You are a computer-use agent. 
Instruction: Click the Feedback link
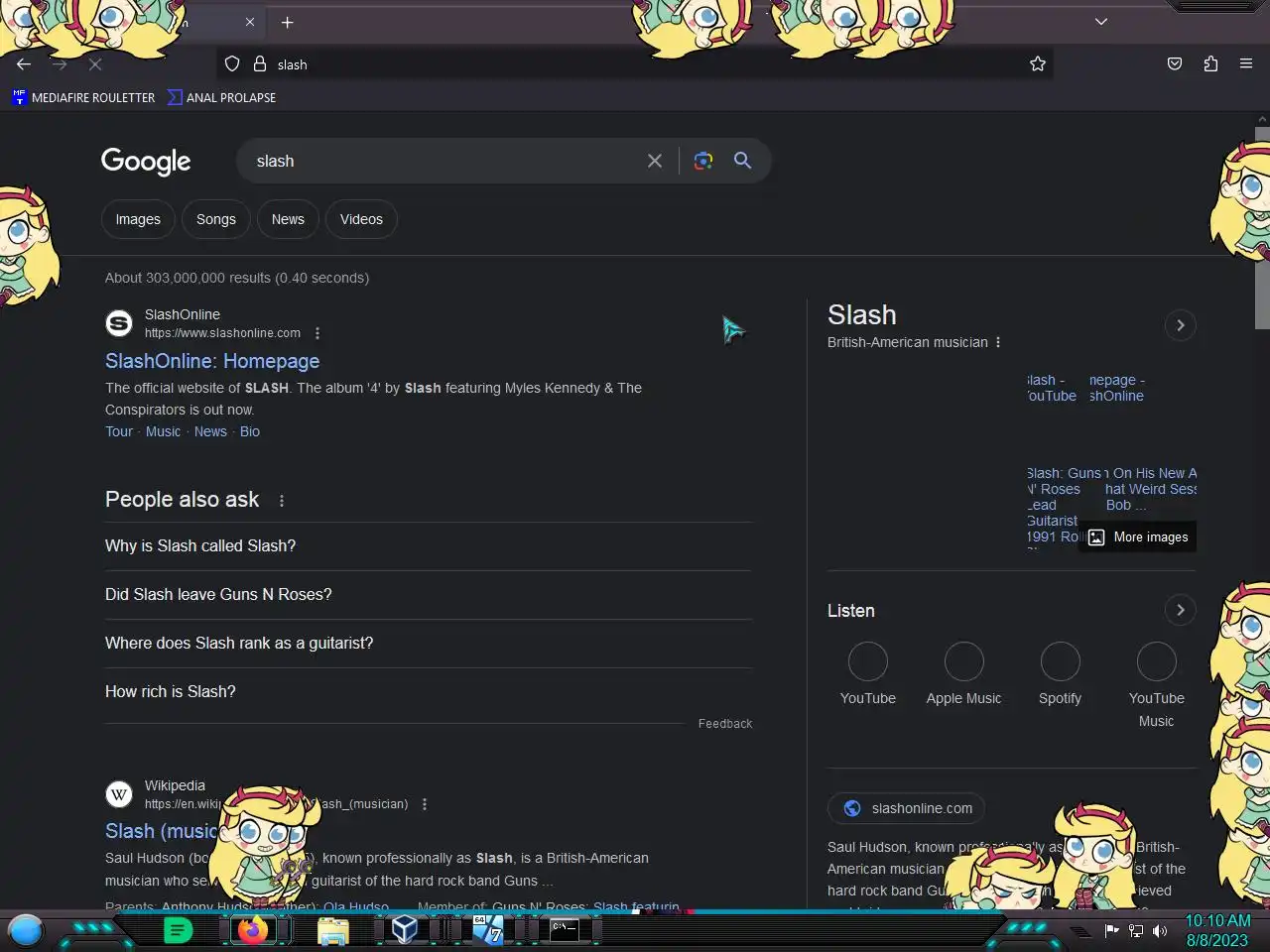click(725, 724)
